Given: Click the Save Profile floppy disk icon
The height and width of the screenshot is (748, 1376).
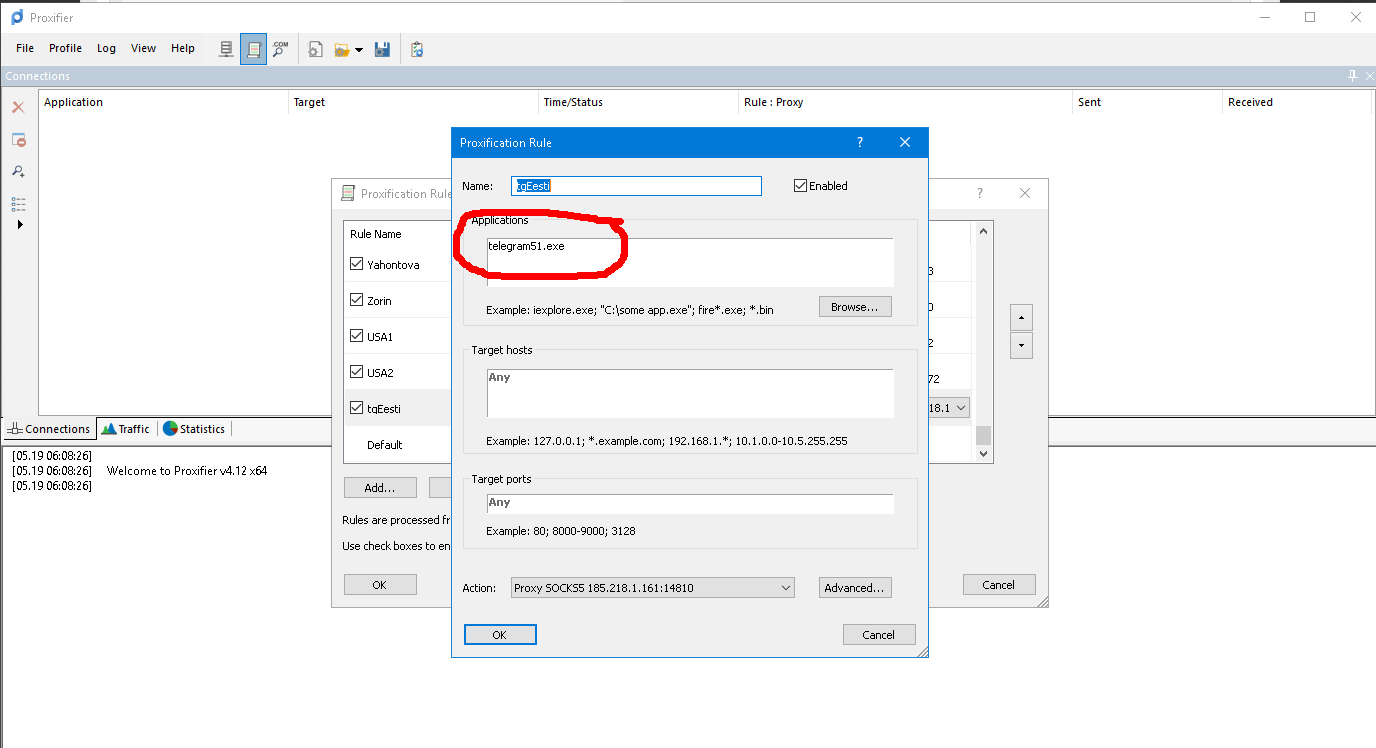Looking at the screenshot, I should point(382,49).
